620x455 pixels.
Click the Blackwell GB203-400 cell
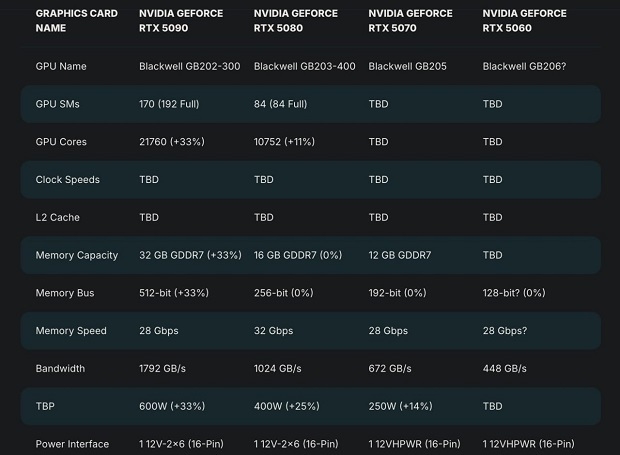pos(305,66)
